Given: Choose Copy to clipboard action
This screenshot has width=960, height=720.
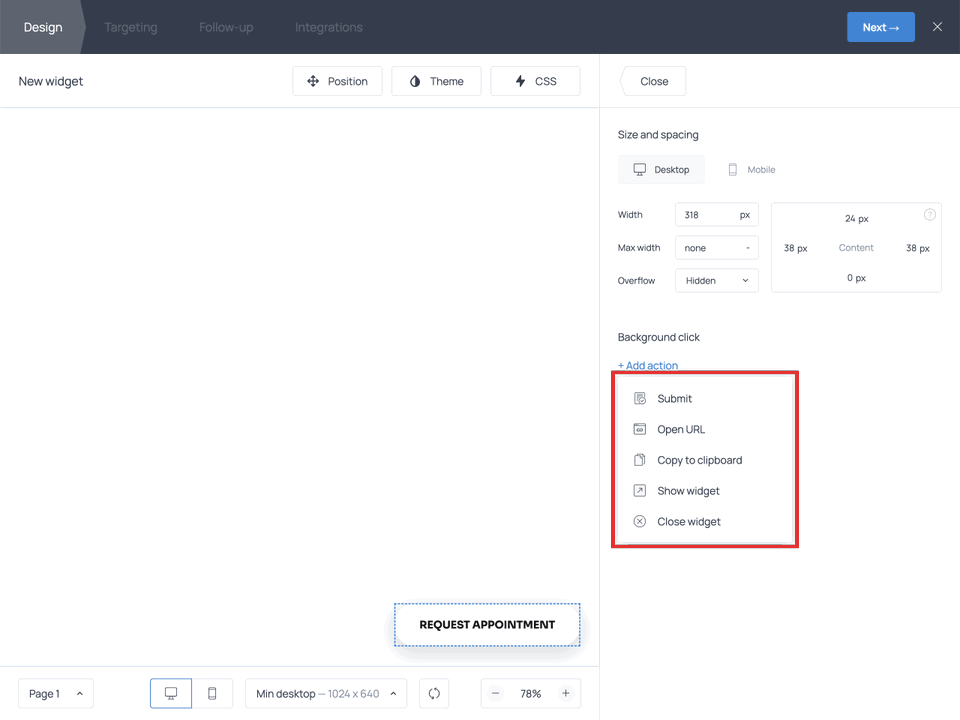Looking at the screenshot, I should [699, 461].
